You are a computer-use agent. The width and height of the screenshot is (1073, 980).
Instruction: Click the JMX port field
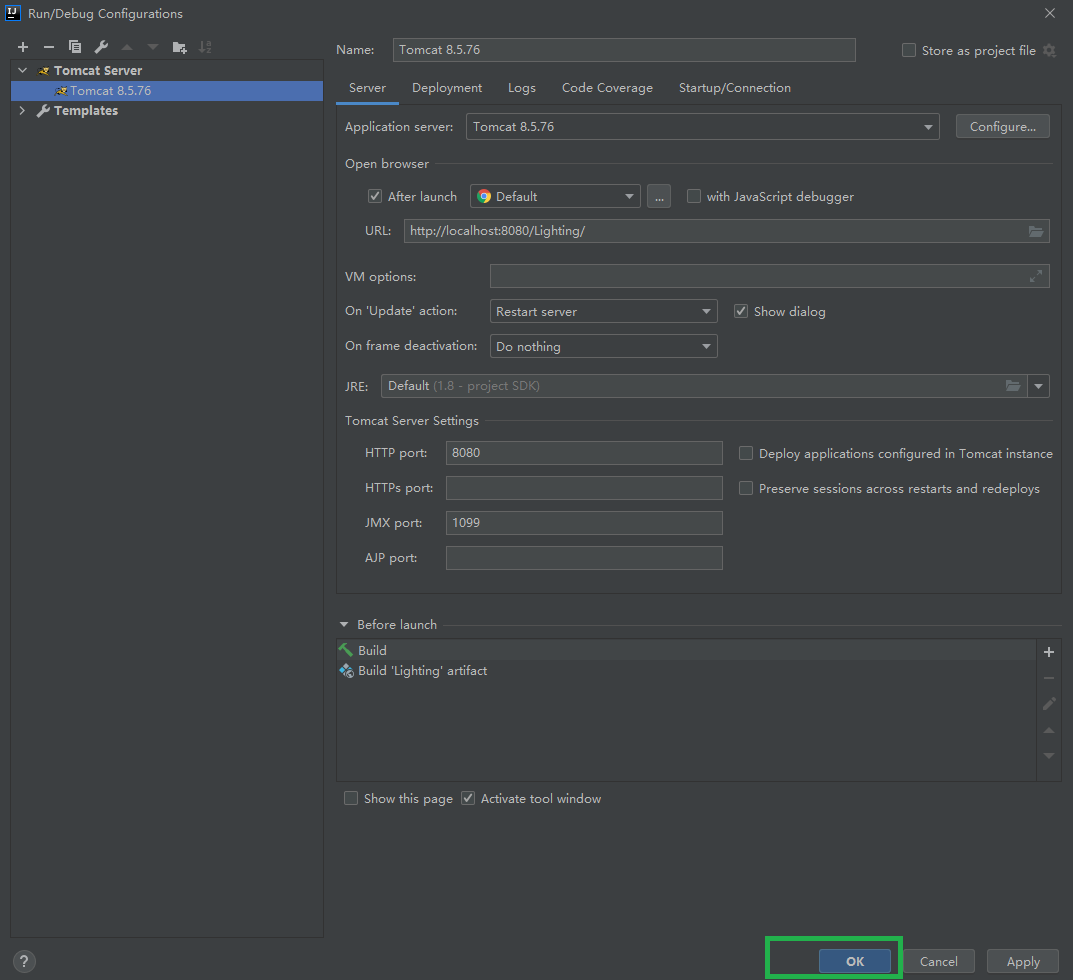click(584, 523)
